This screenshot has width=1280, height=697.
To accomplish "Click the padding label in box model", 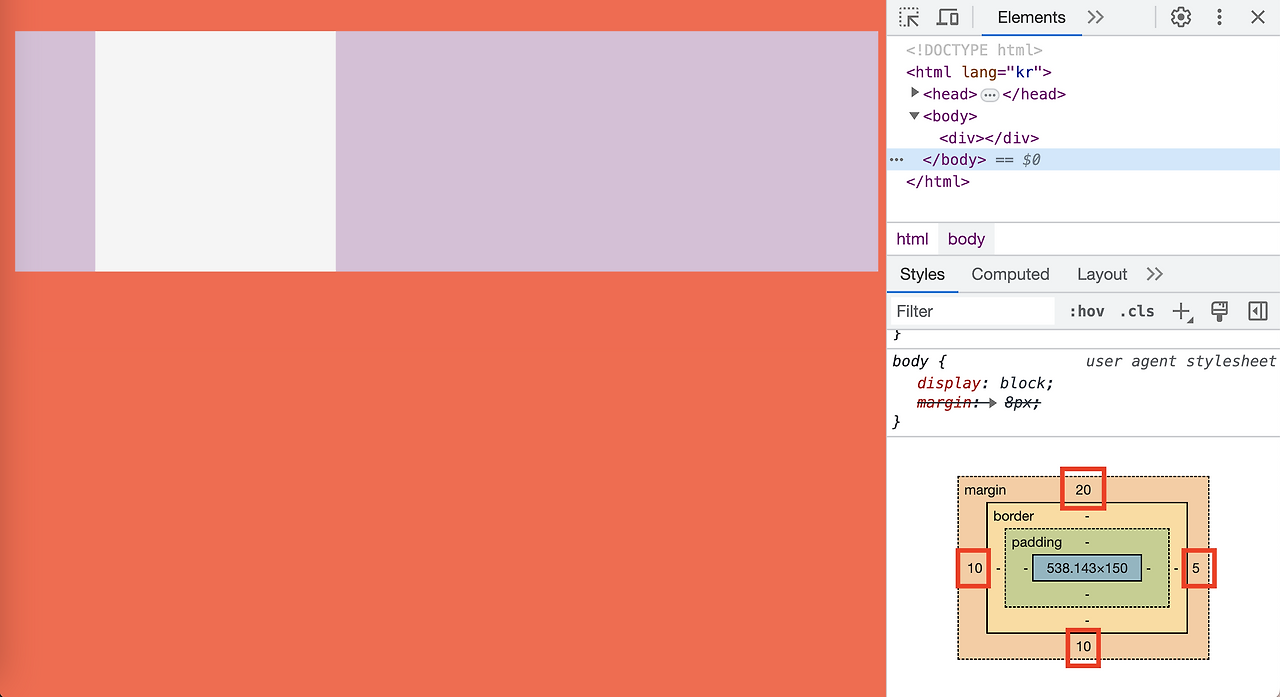I will (x=1036, y=542).
